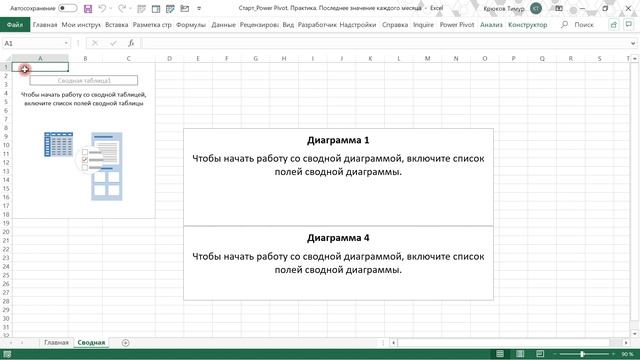Open the Name Box dropdown arrow

click(66, 43)
